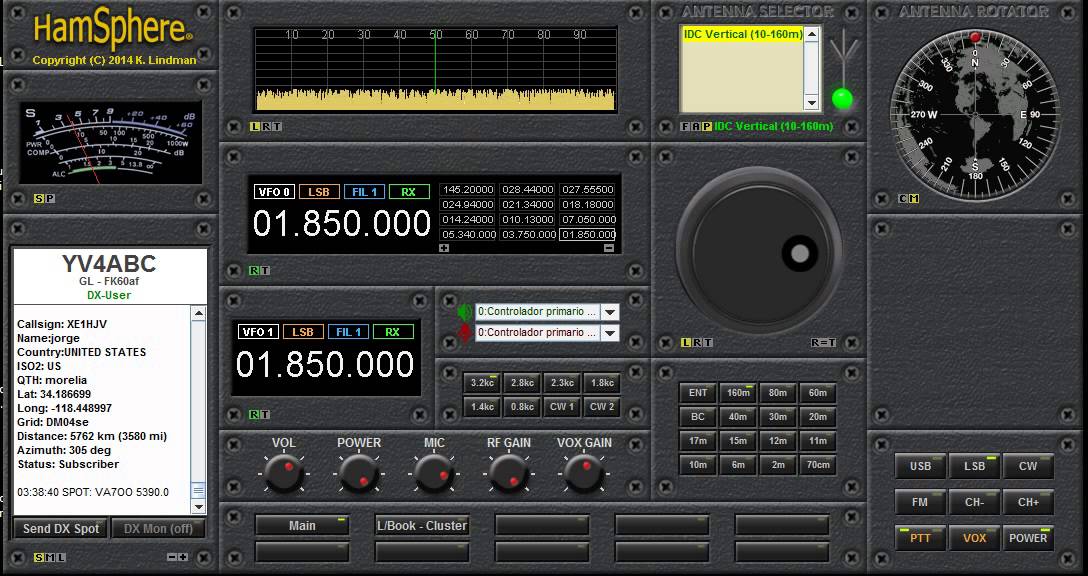
Task: Toggle RX indicator on VFO 1
Action: point(393,332)
